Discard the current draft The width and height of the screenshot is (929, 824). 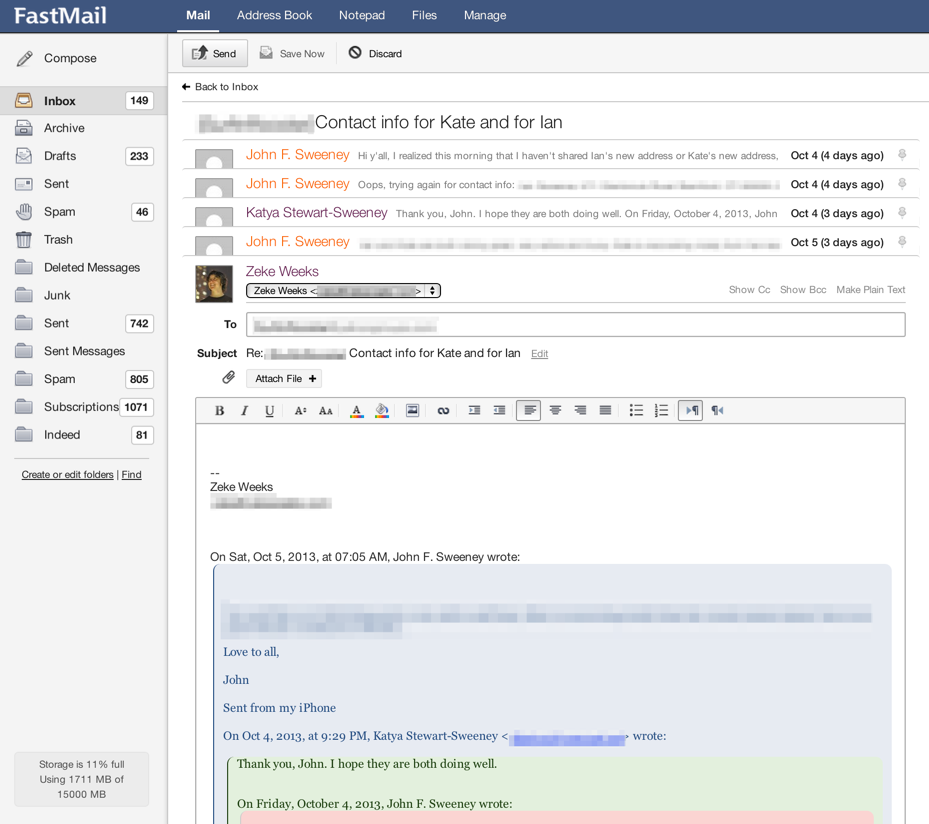[375, 53]
